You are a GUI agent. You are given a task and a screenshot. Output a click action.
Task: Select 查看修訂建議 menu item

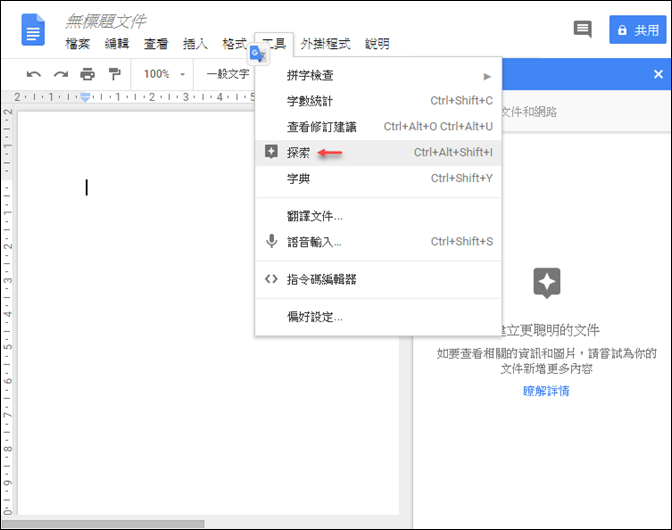pos(378,127)
